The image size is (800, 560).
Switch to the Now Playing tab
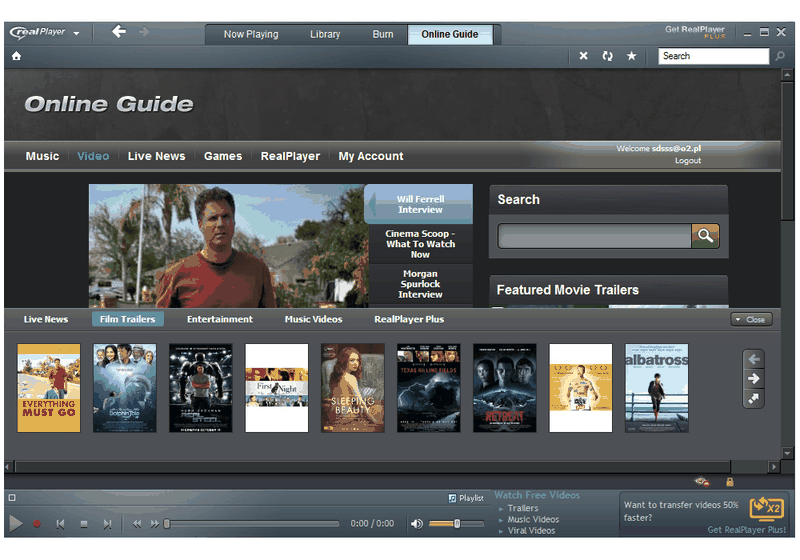[x=251, y=34]
